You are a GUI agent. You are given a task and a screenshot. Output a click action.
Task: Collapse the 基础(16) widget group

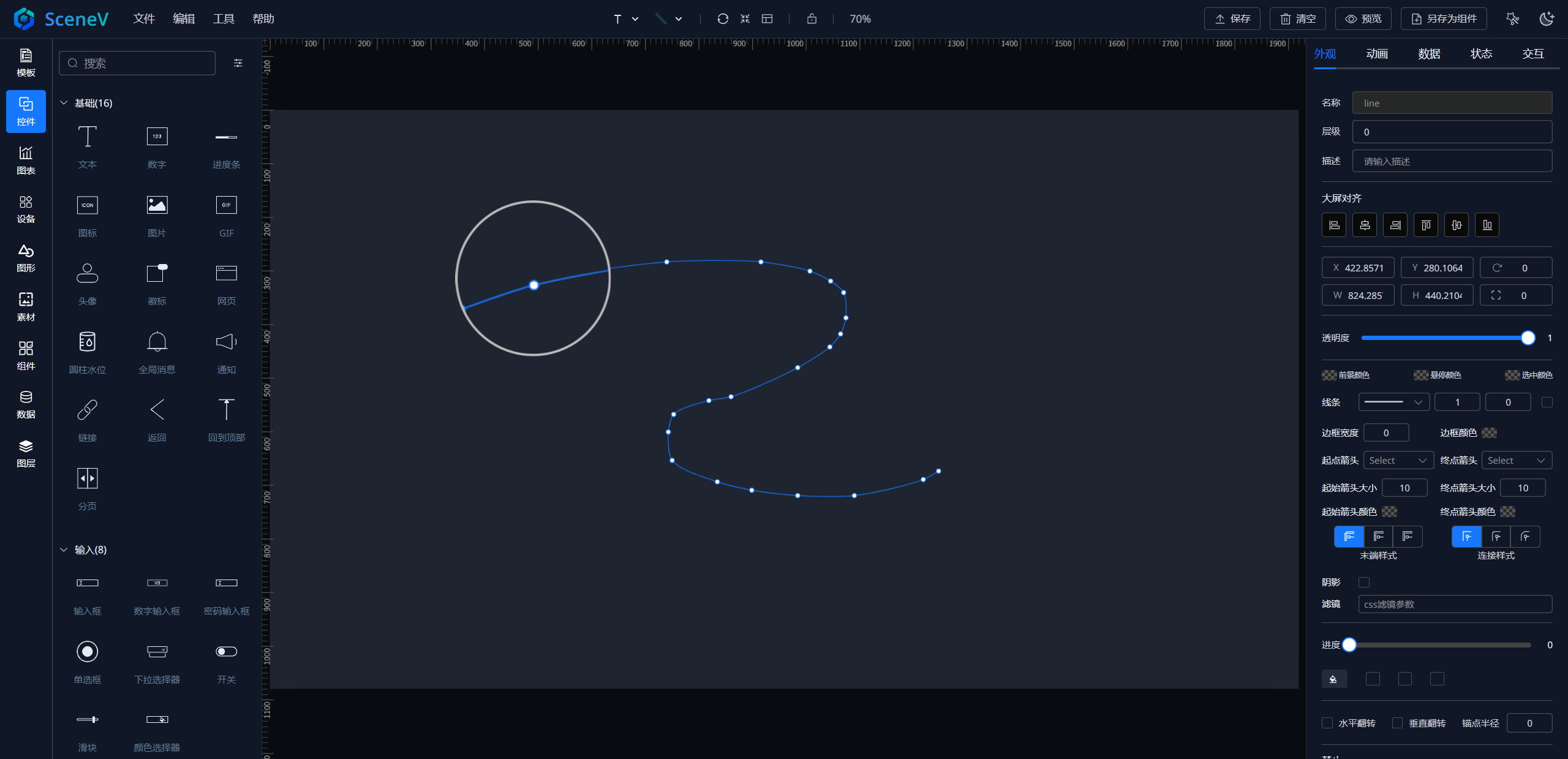point(64,103)
